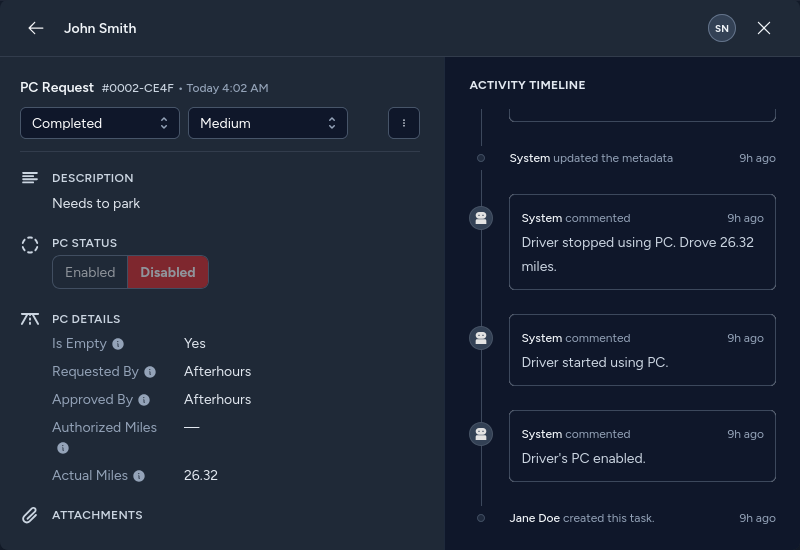800x550 pixels.
Task: Select the comment 'Driver stopped using PC. Drove 26.32 miles.'
Action: [642, 242]
